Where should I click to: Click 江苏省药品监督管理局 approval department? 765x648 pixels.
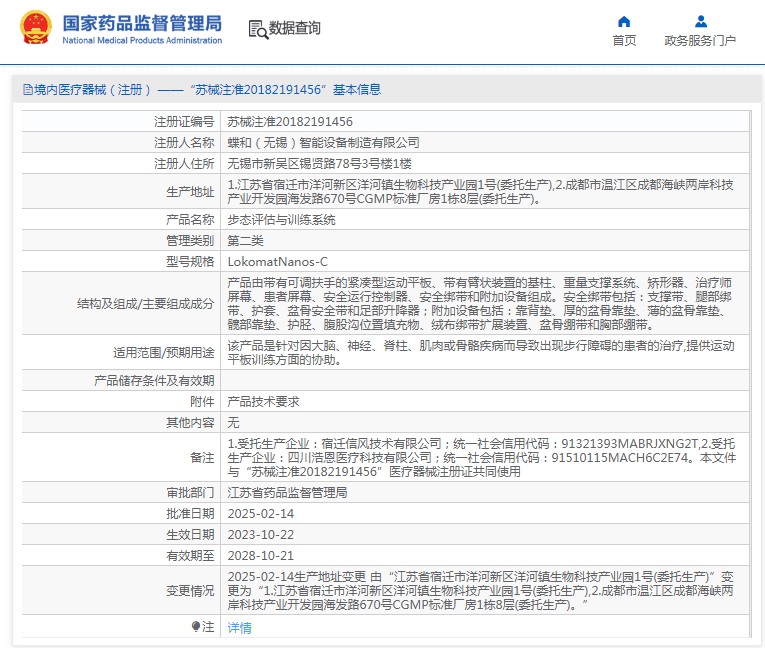[287, 492]
